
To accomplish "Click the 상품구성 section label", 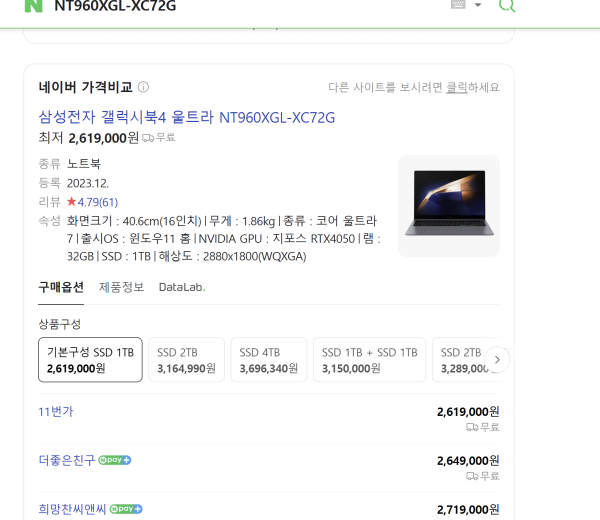I will [x=60, y=324].
